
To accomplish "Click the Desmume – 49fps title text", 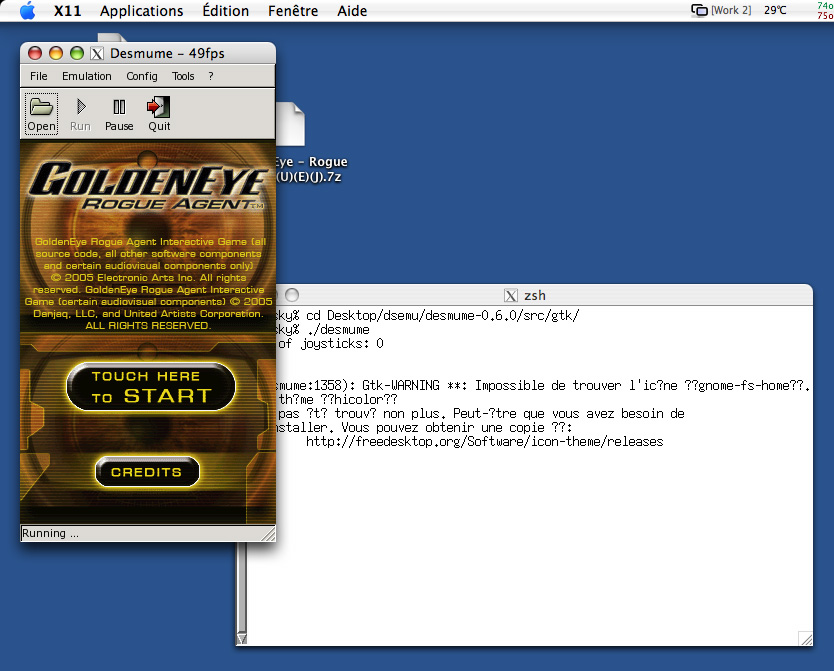I will tap(167, 53).
